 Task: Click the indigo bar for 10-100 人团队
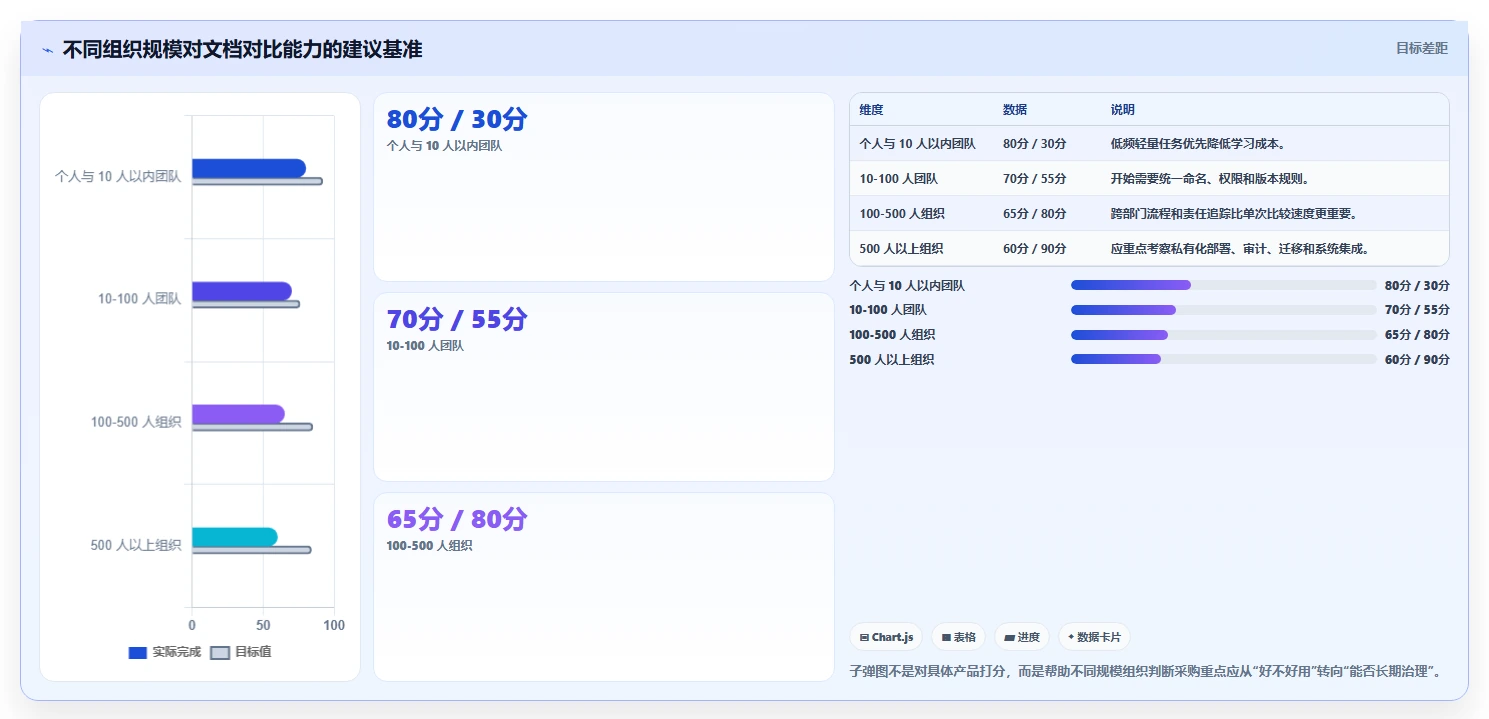[242, 291]
